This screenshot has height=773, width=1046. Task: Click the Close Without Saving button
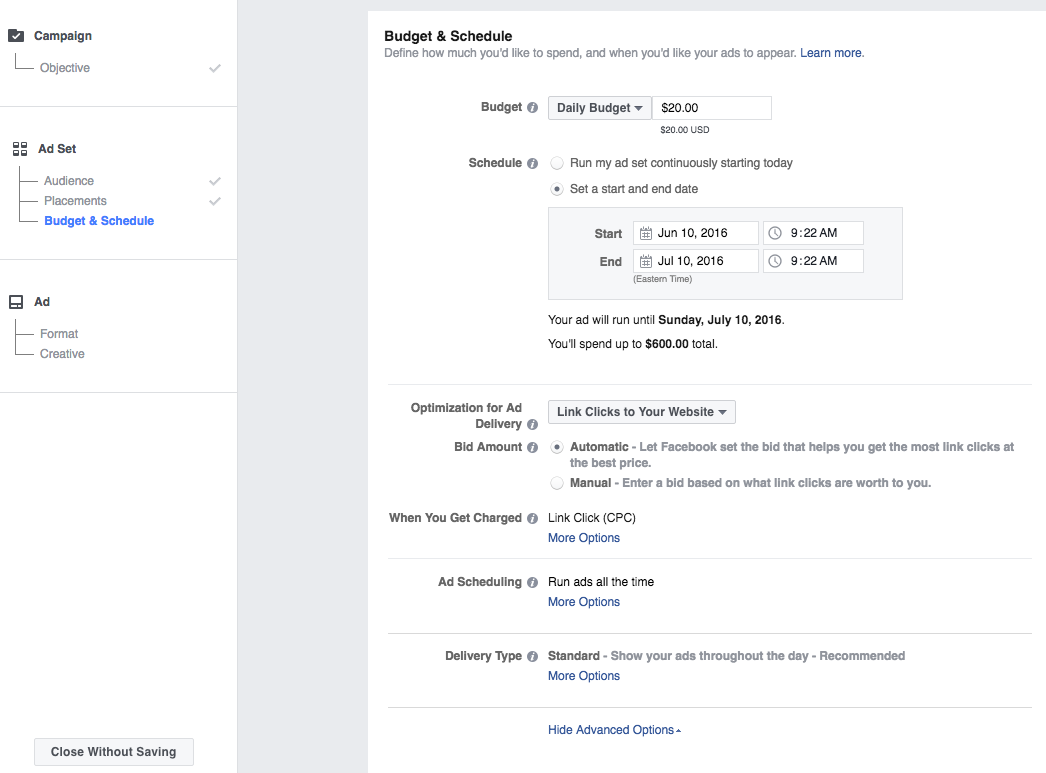click(x=113, y=752)
